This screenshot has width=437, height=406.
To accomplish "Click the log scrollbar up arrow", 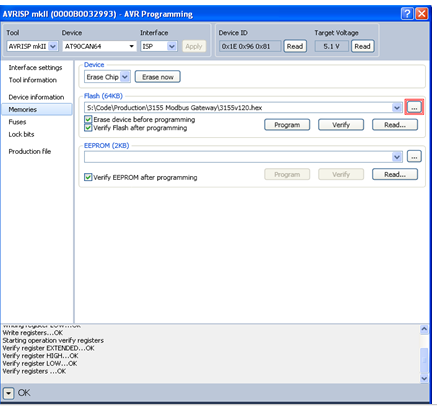I will [x=424, y=329].
